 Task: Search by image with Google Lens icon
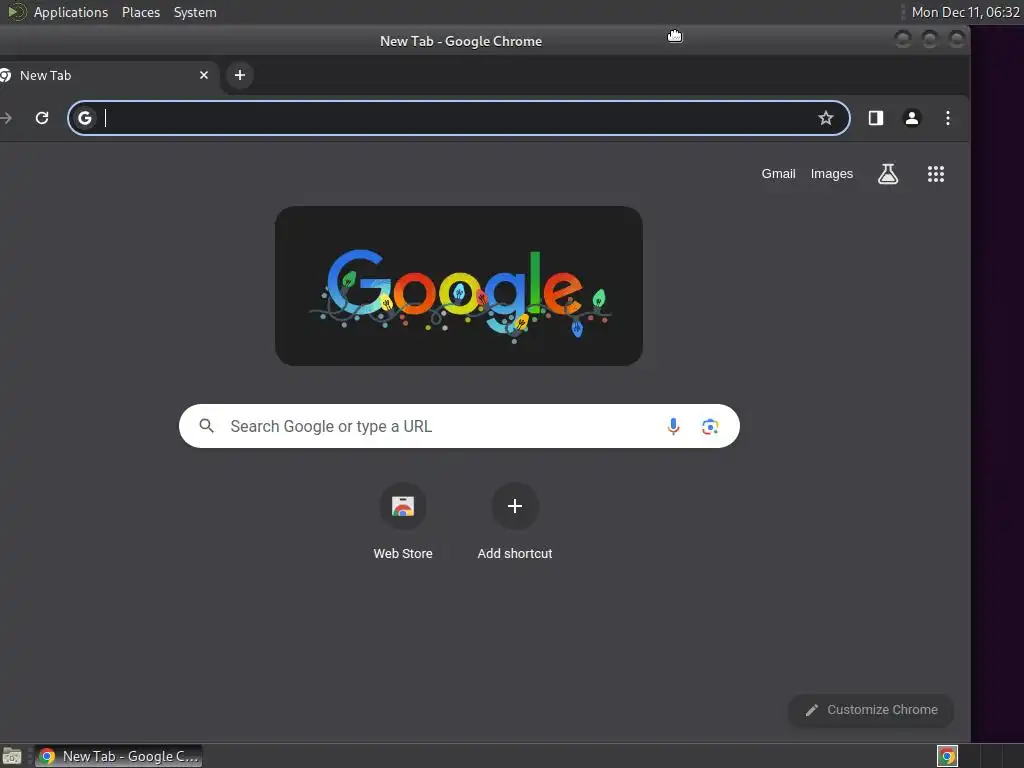(x=710, y=426)
